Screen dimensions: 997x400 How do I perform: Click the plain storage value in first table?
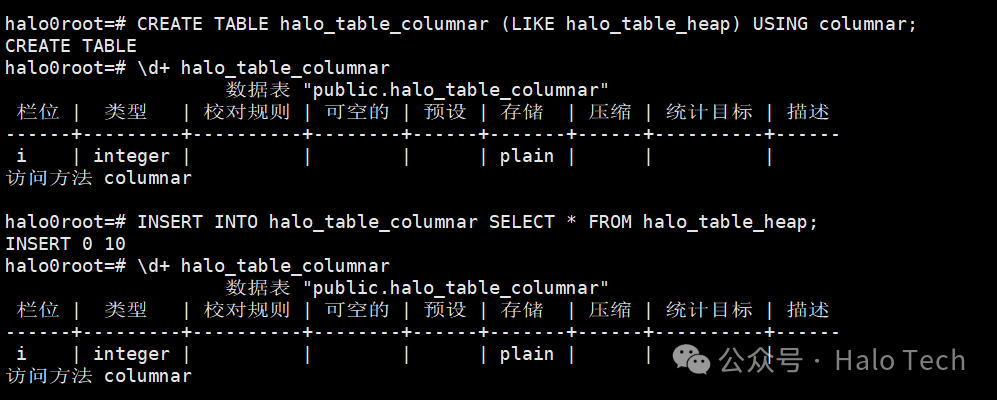pos(526,156)
